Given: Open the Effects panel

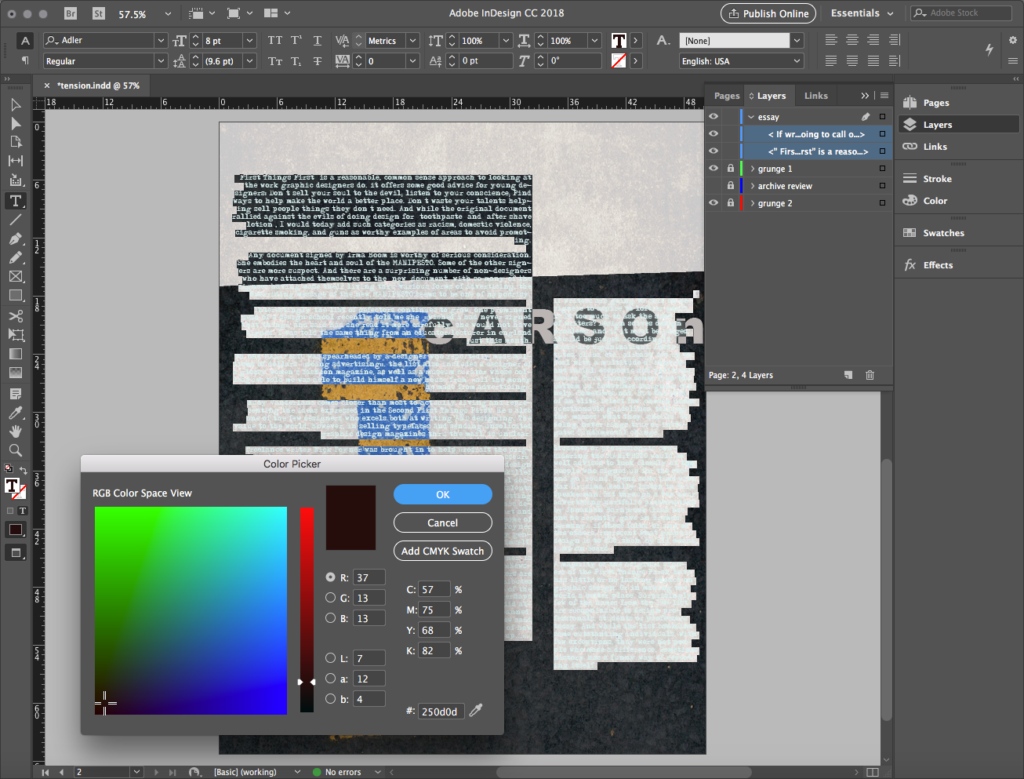Looking at the screenshot, I should pyautogui.click(x=937, y=265).
